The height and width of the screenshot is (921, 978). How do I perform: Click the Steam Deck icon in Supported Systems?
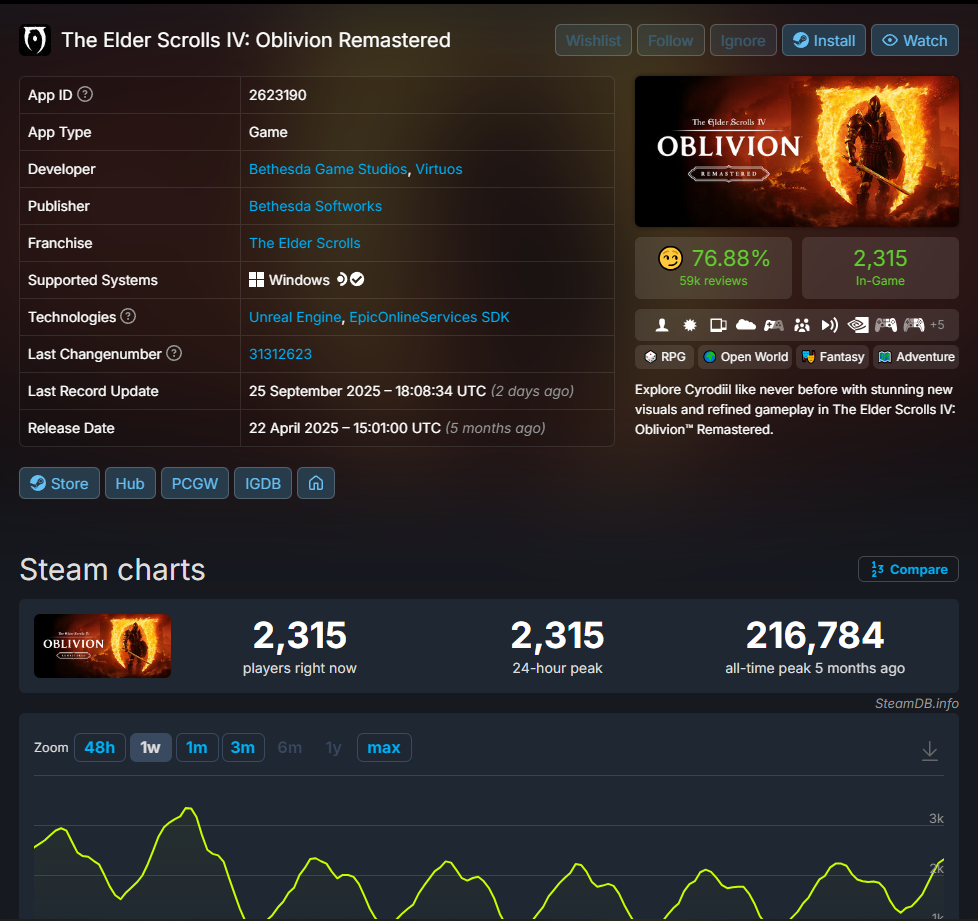click(x=342, y=279)
